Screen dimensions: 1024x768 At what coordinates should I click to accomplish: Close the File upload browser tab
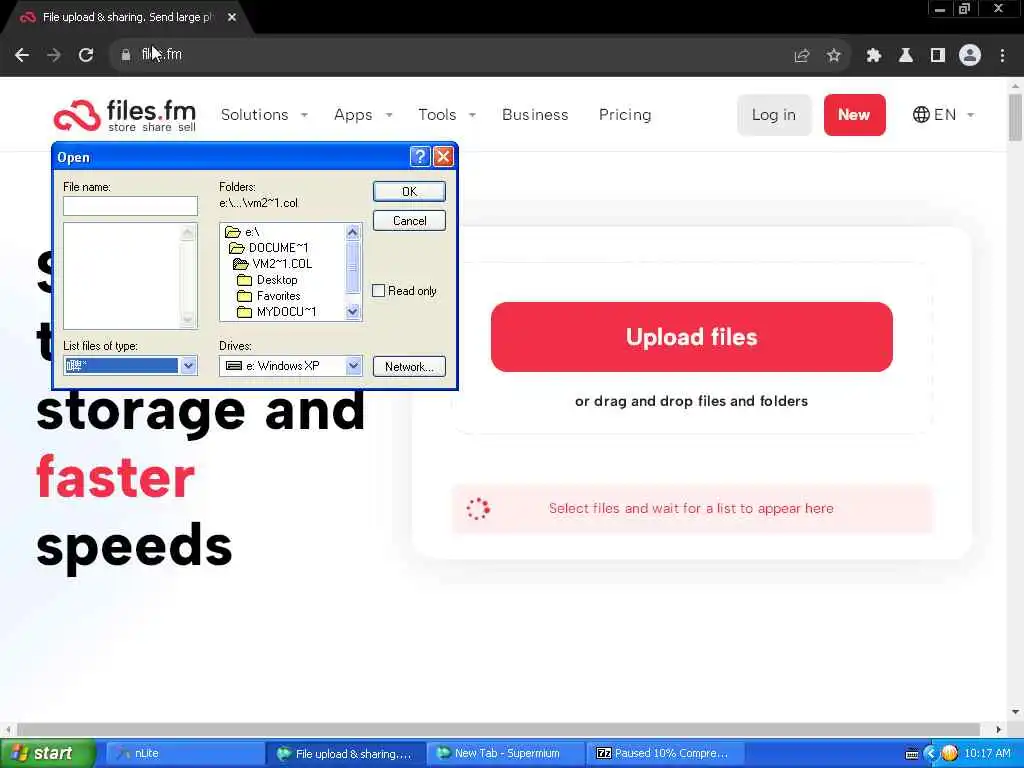(232, 17)
